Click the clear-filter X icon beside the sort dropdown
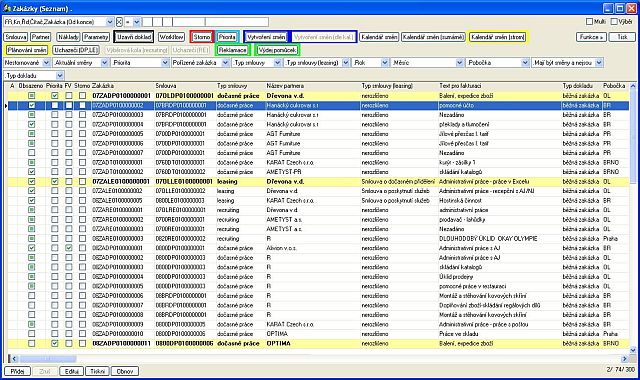 pos(119,22)
